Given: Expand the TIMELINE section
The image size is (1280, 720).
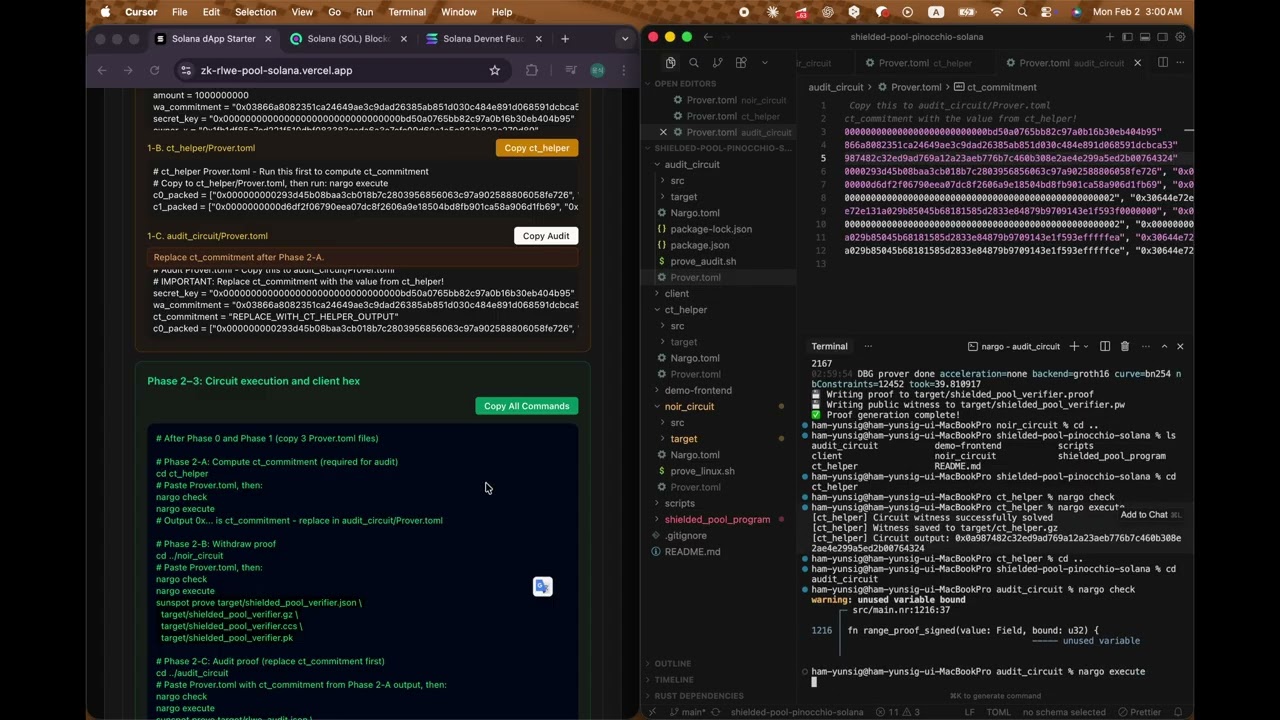Looking at the screenshot, I should 674,679.
